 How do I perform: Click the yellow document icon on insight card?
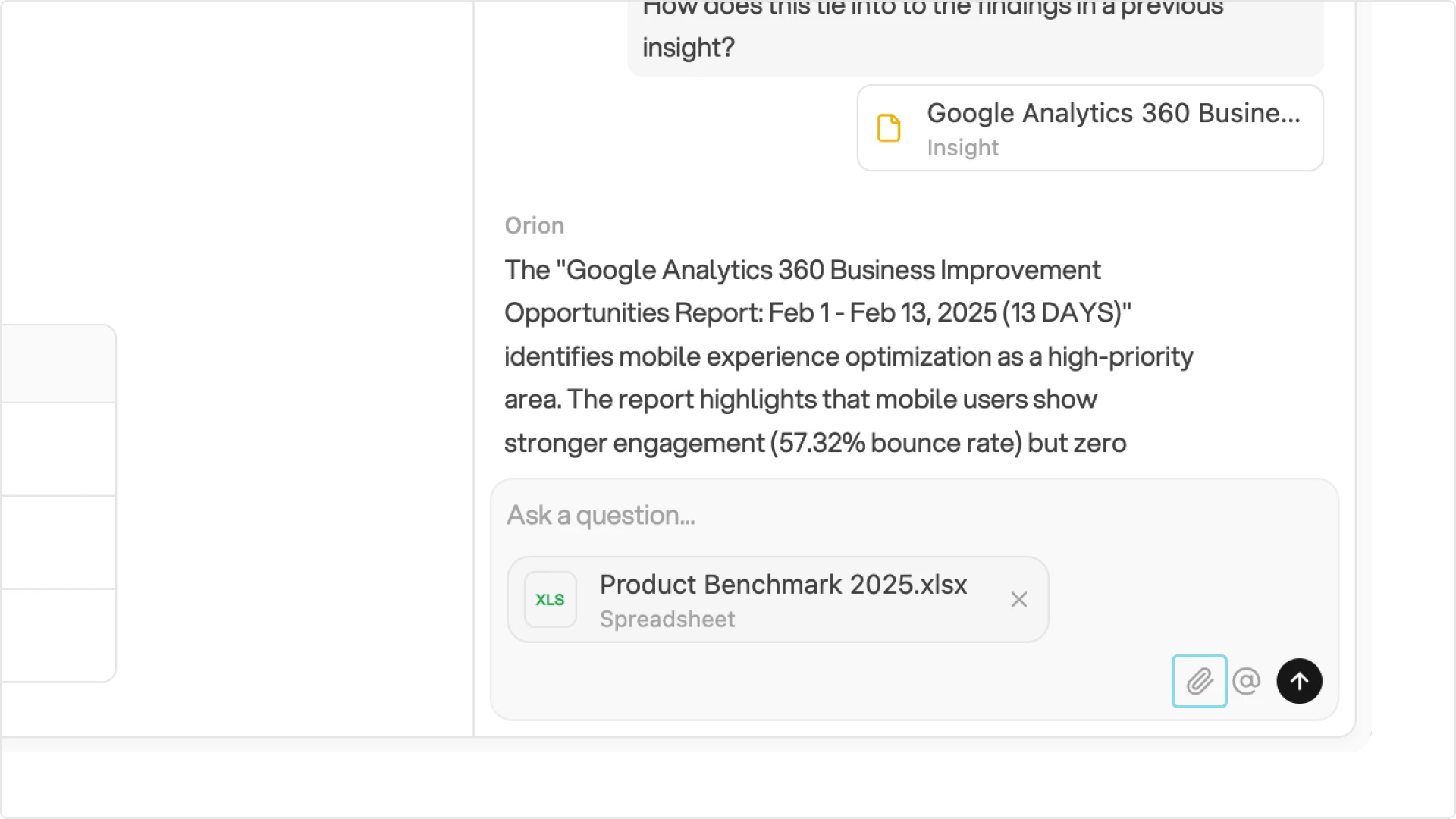pyautogui.click(x=889, y=128)
